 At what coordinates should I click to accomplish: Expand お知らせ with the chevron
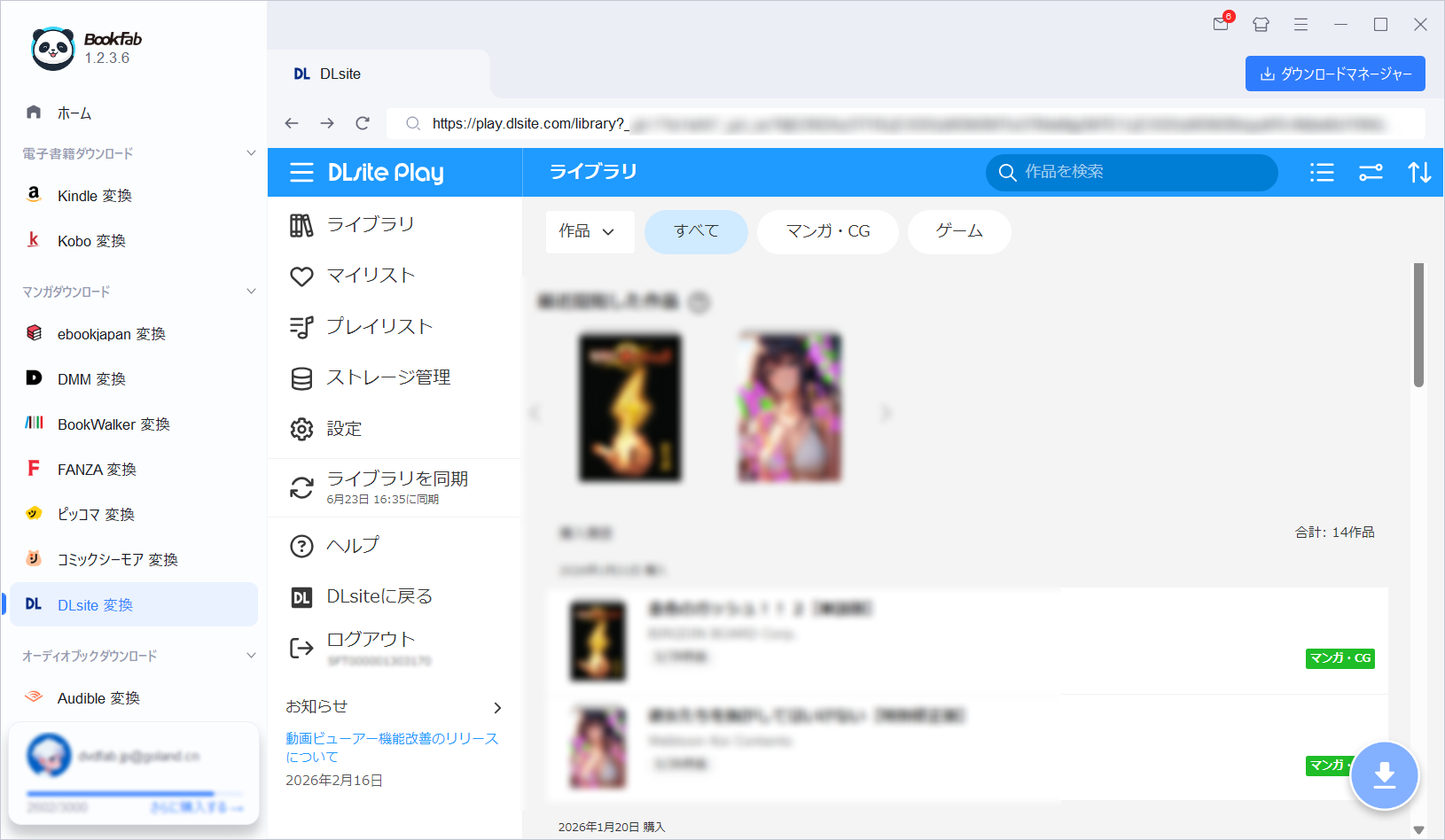(x=497, y=708)
